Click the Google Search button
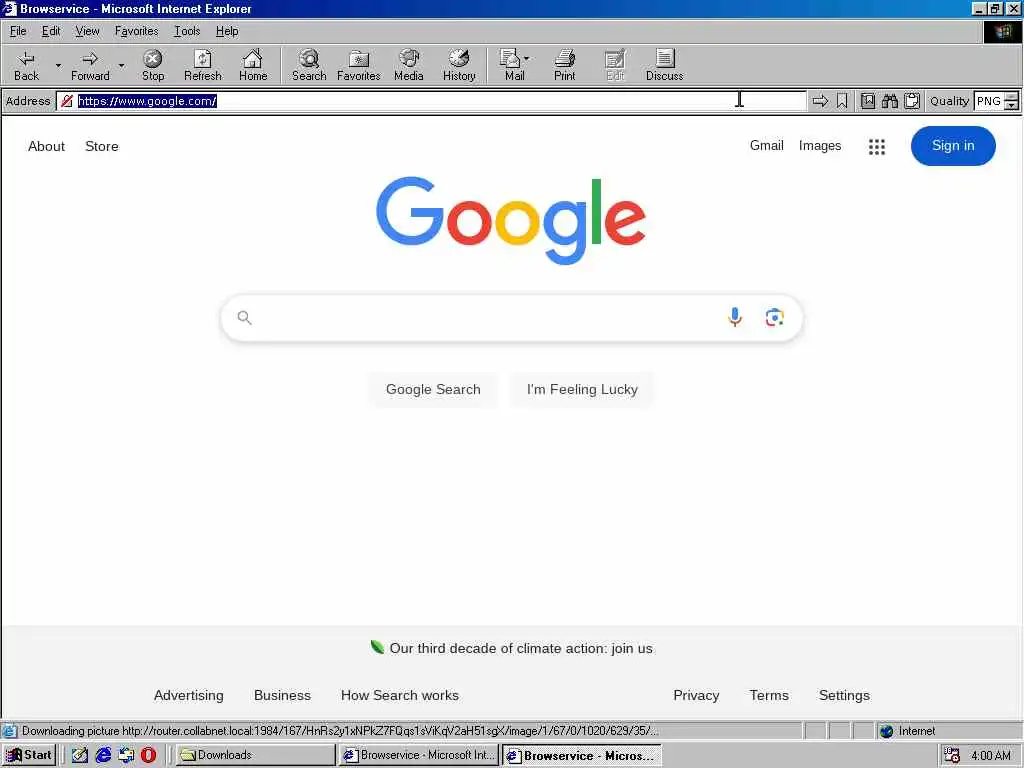Screen dimensions: 1024x768 [433, 389]
